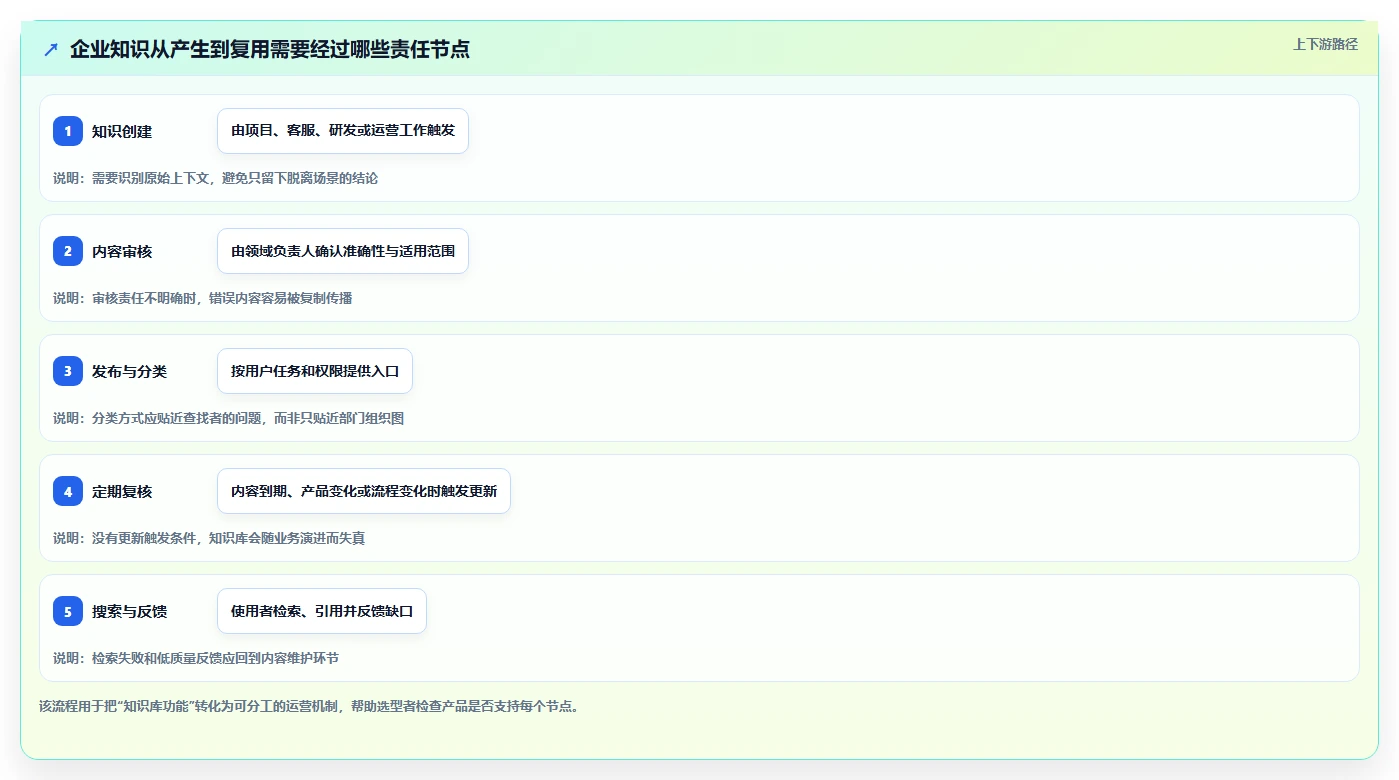Click step number 4 badge
The width and height of the screenshot is (1399, 780).
[68, 491]
